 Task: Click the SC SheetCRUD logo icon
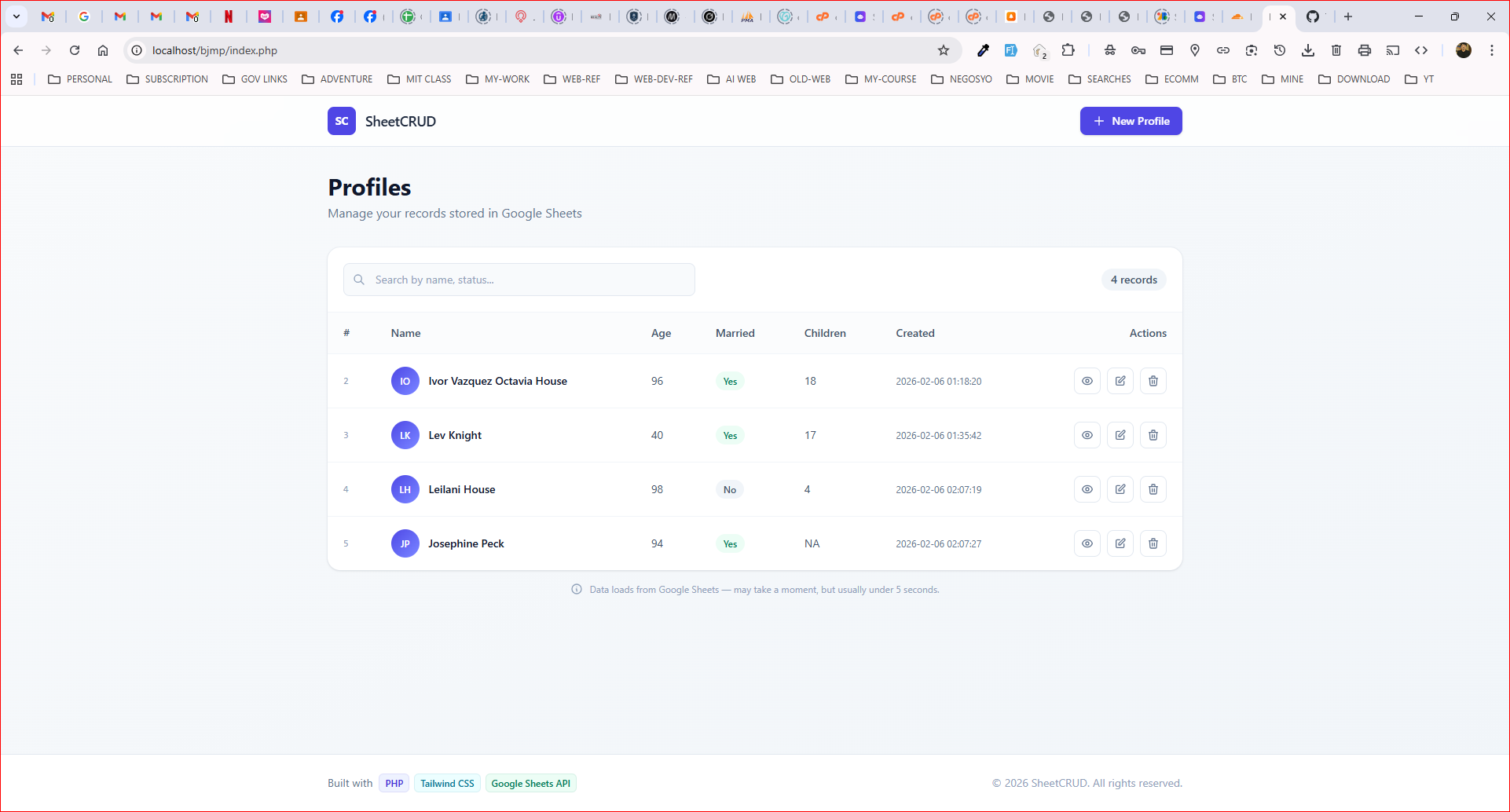click(x=342, y=121)
